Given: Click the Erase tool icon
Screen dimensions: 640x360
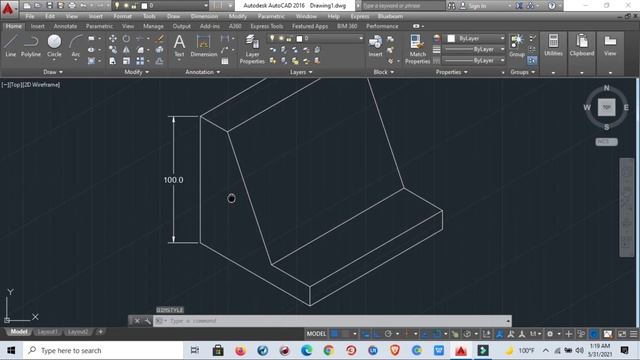Looking at the screenshot, I should [x=160, y=38].
